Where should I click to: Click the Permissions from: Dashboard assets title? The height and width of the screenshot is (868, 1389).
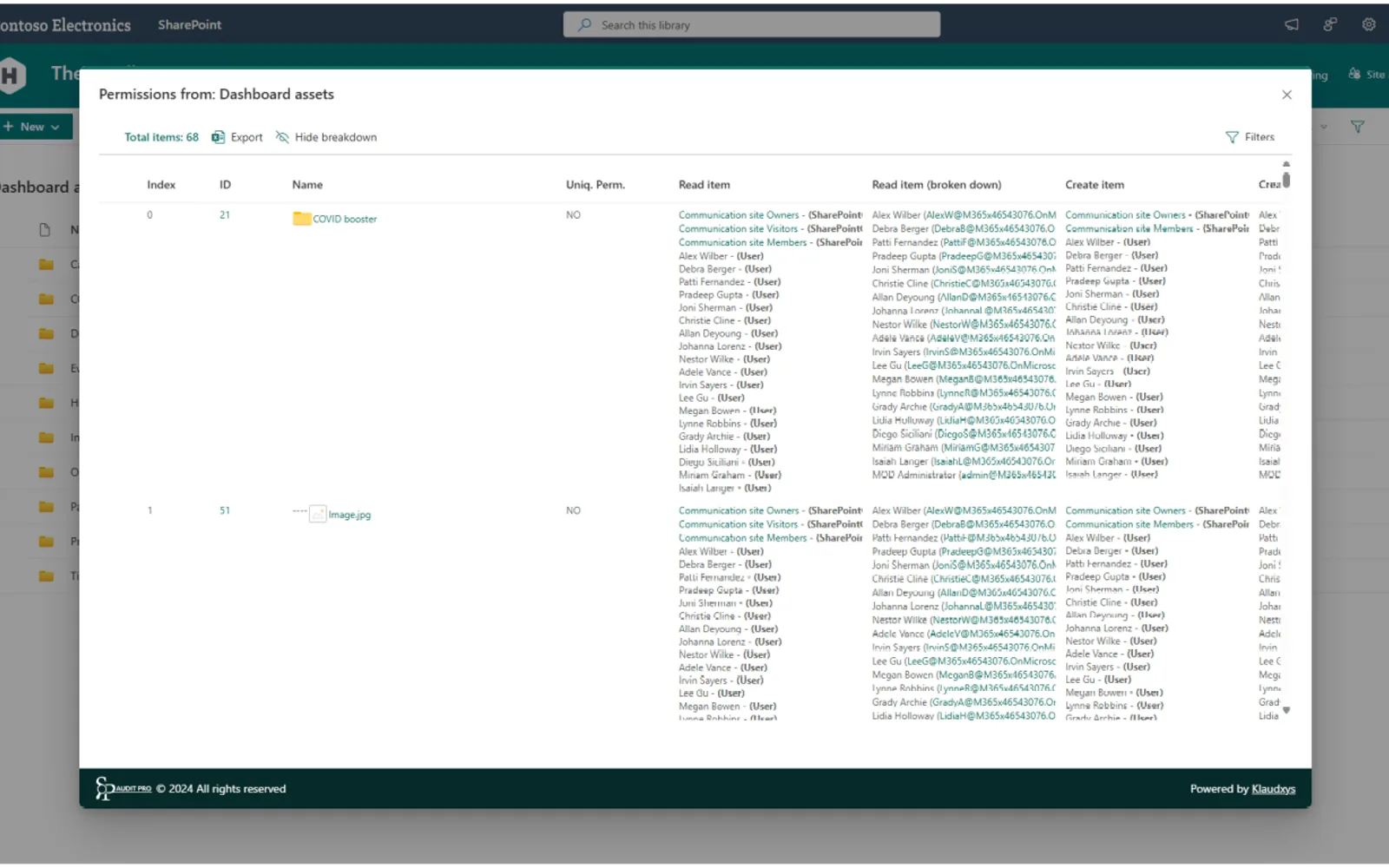(216, 95)
